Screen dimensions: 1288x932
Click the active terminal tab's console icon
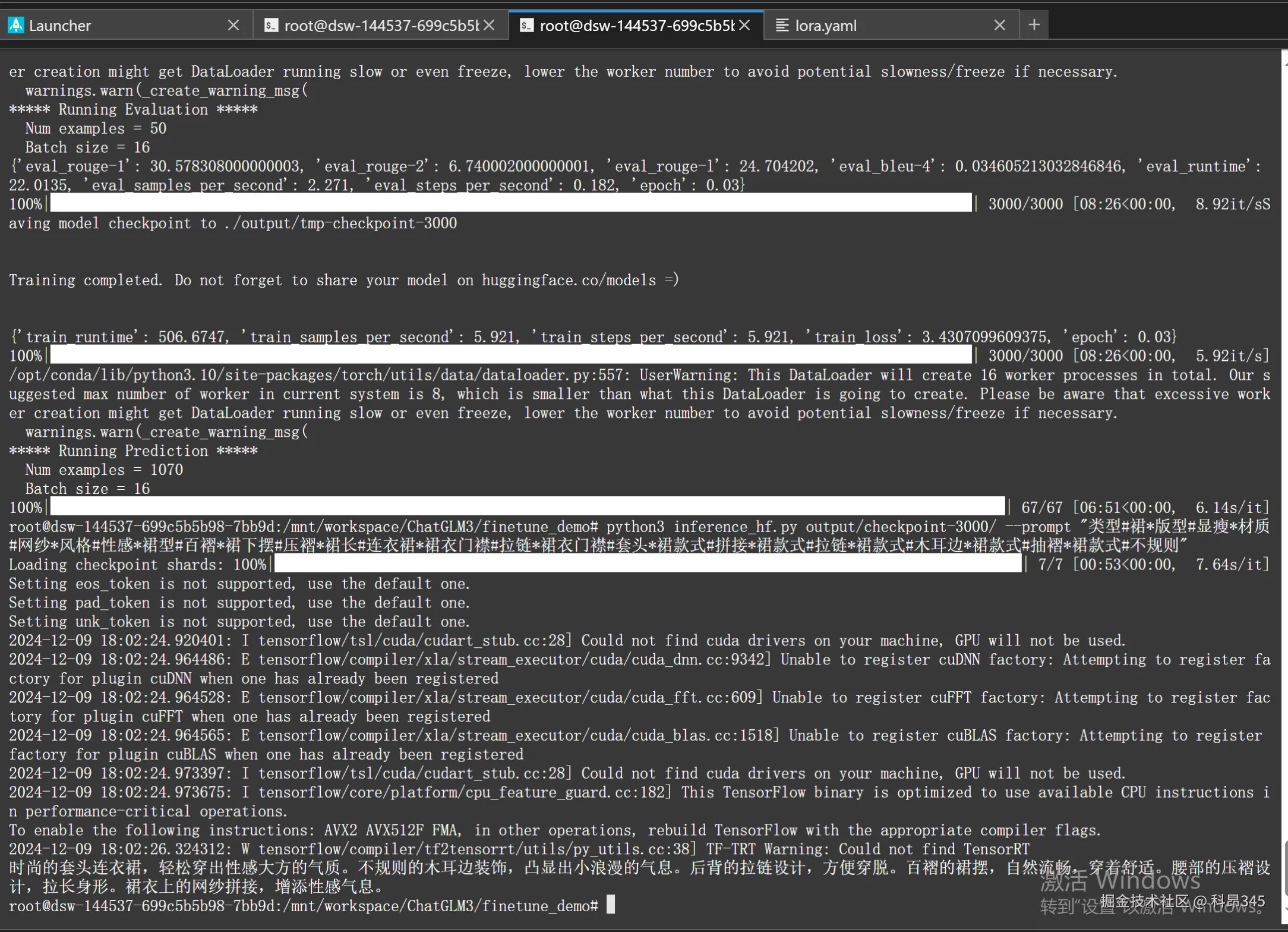click(x=526, y=25)
